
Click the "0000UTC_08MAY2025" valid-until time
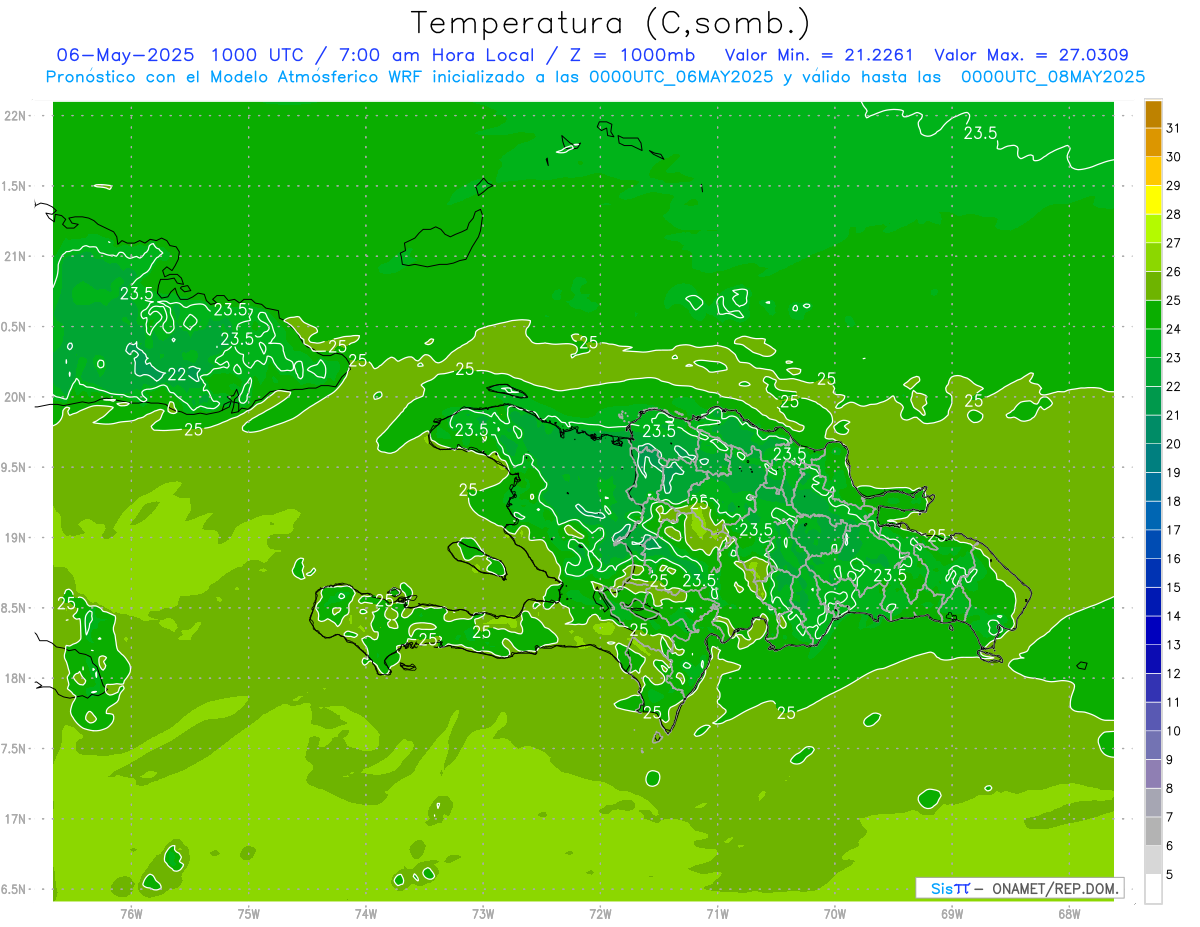(x=1053, y=77)
